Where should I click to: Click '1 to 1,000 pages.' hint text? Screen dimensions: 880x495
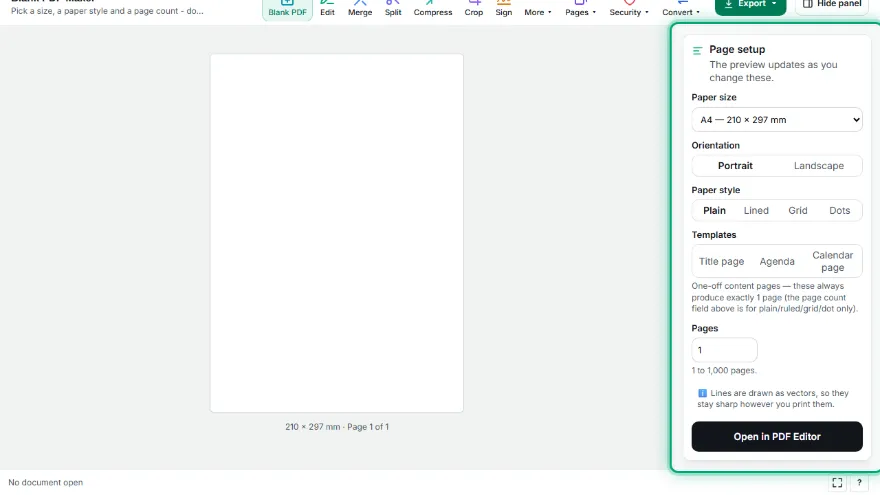pos(724,370)
